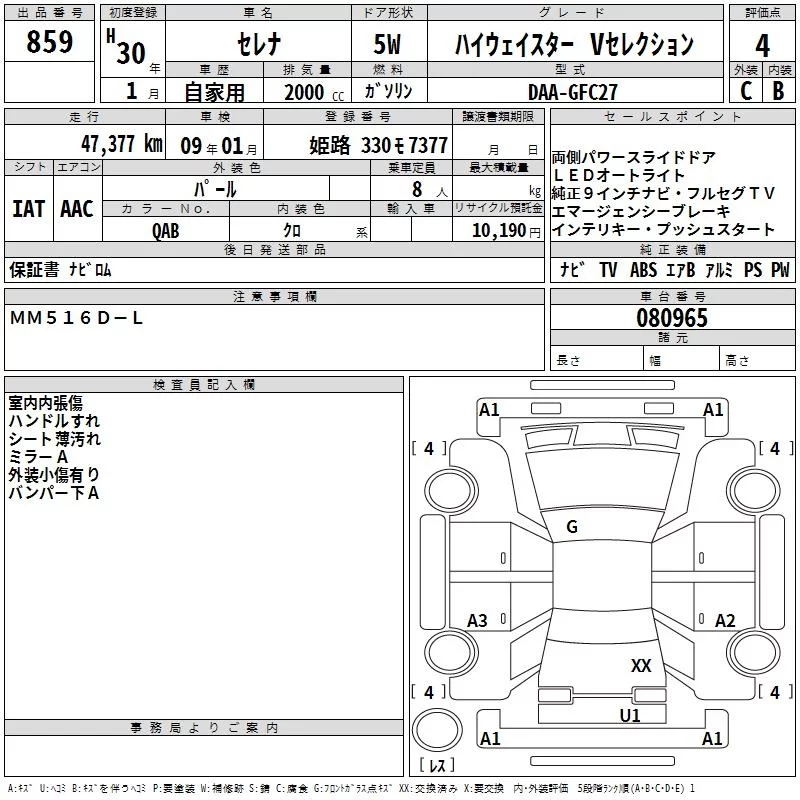Click the U1 dent mark on diagram

[630, 715]
